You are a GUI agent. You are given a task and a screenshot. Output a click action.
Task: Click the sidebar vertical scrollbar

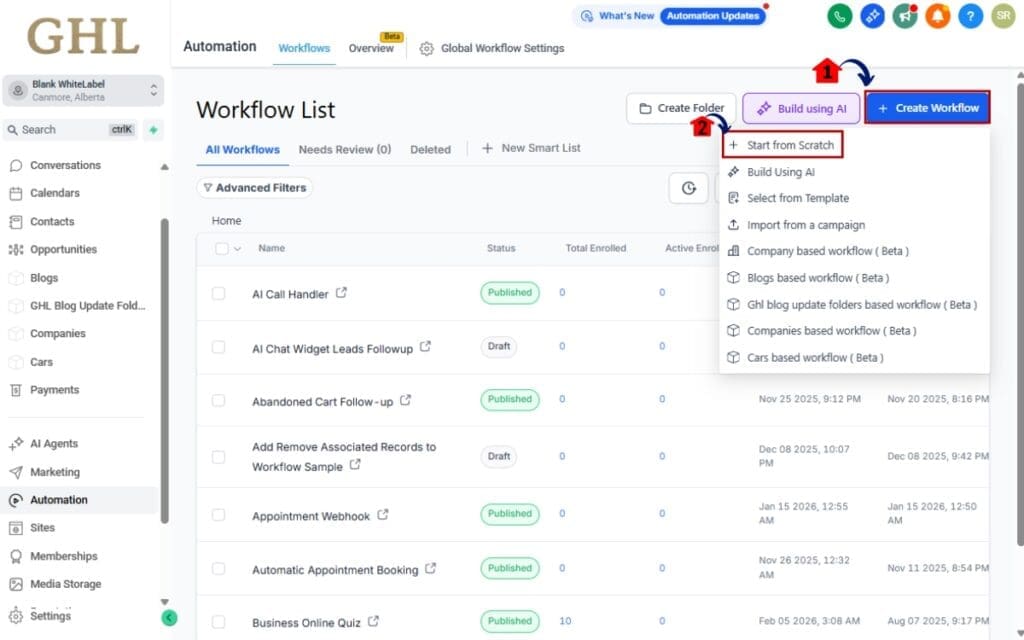click(164, 370)
